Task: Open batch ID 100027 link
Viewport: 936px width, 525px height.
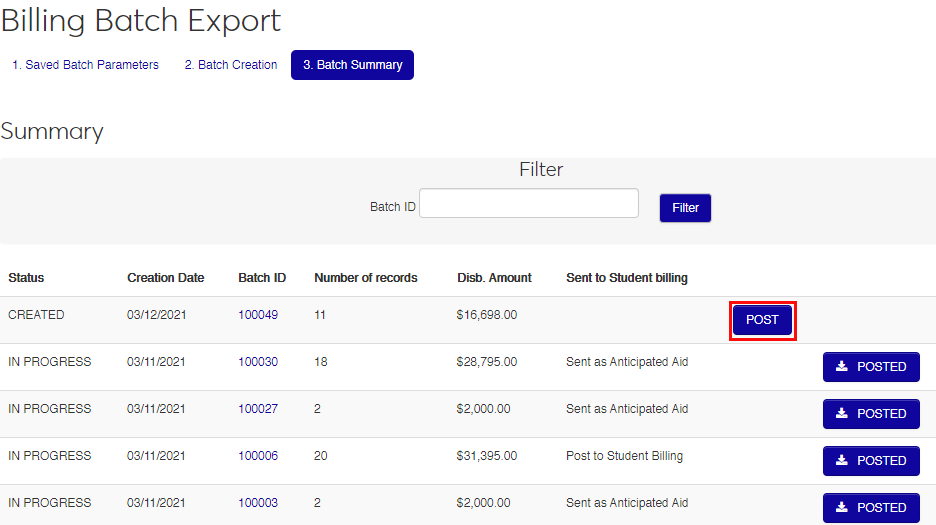Action: (258, 409)
